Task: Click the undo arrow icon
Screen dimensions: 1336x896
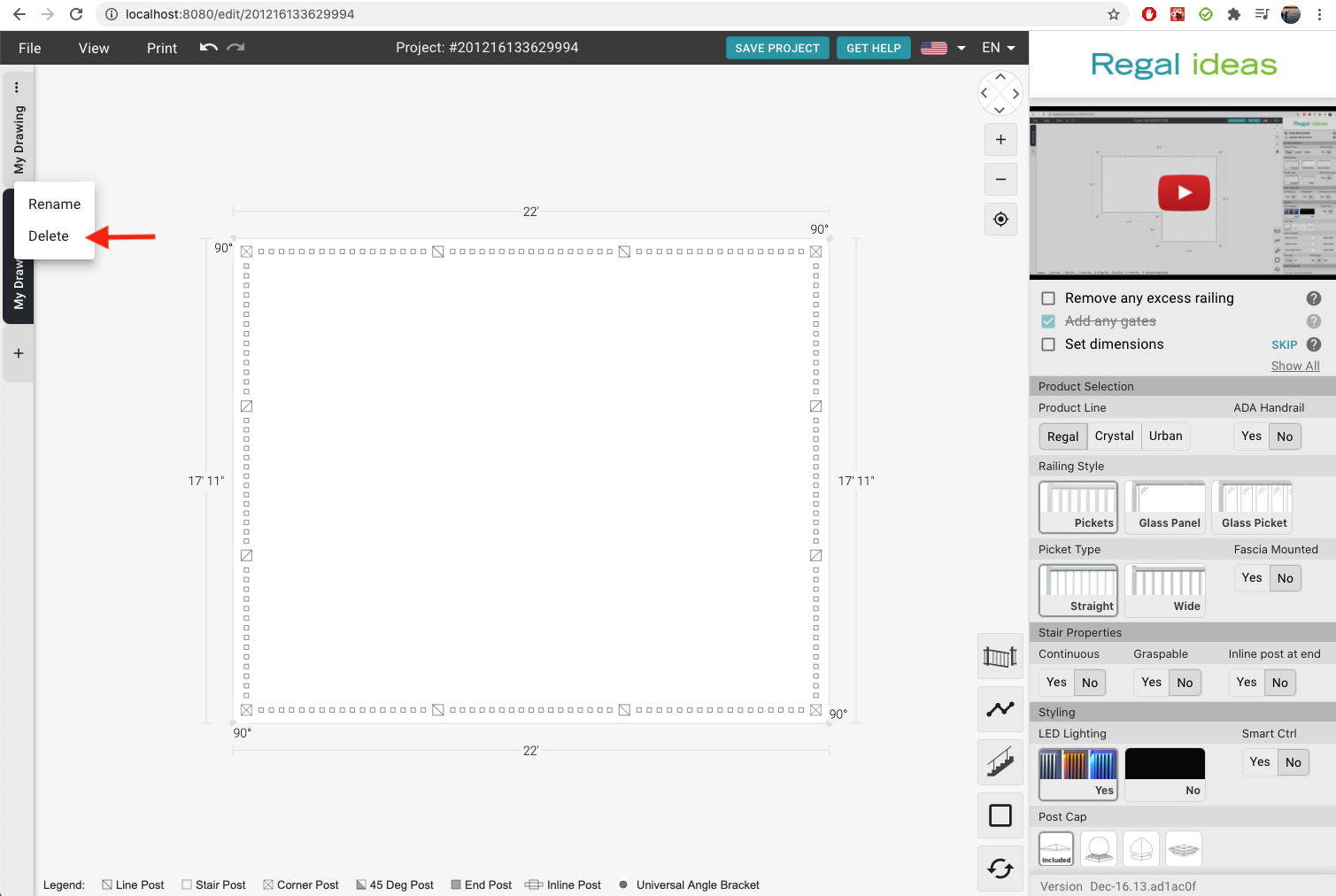Action: (208, 48)
